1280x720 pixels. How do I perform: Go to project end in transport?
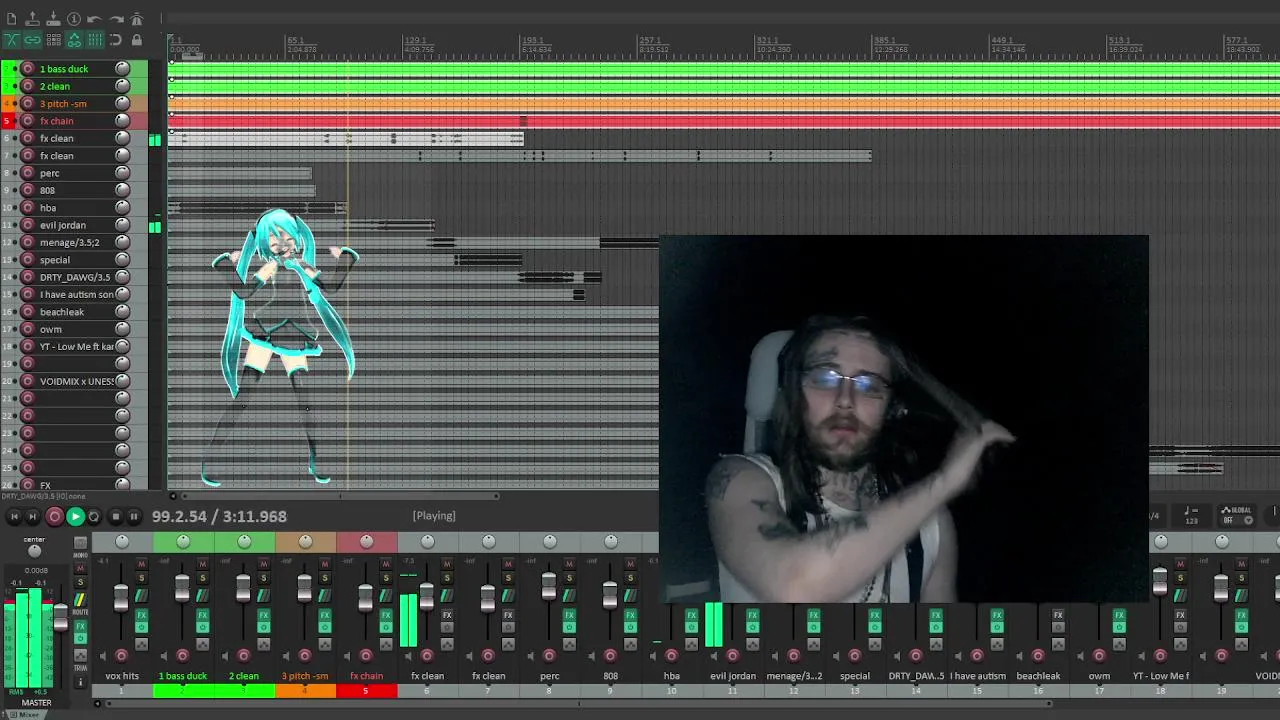(x=33, y=517)
